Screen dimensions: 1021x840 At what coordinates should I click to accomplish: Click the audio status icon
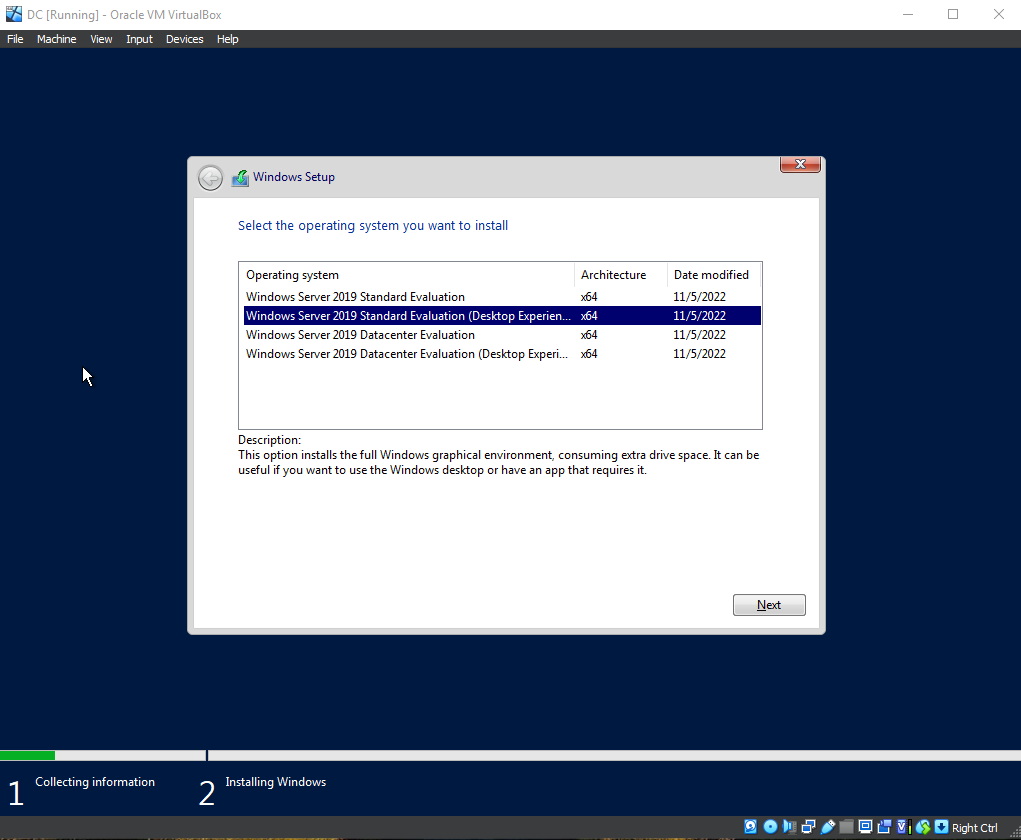click(789, 826)
